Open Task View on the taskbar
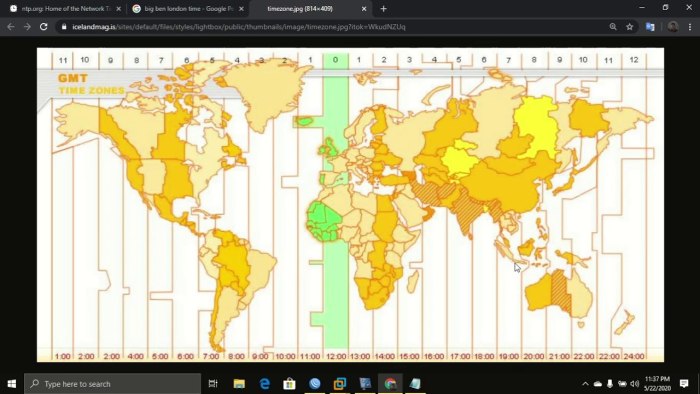Screen dimensions: 700x394 coord(213,384)
